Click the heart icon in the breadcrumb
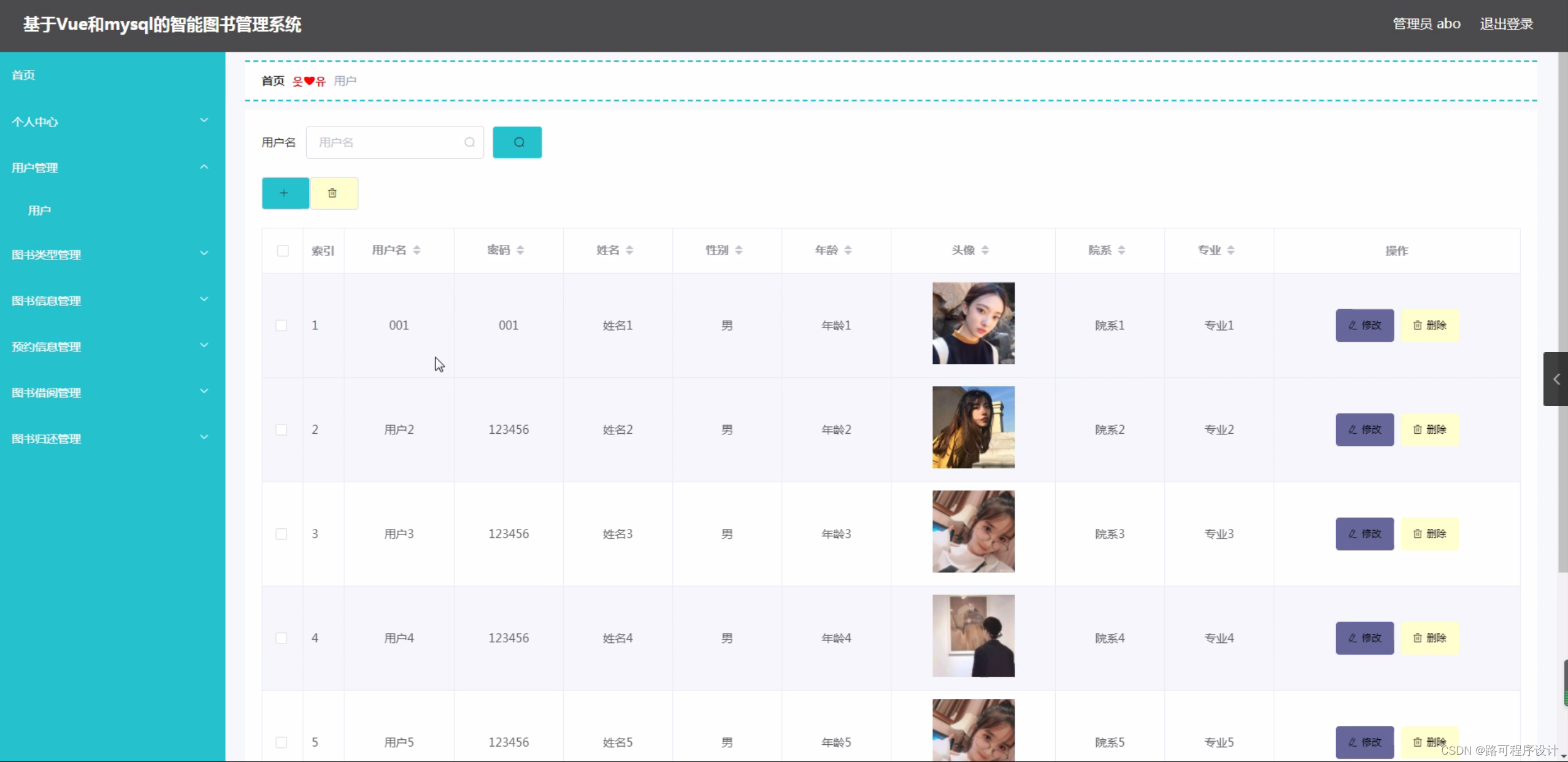Screen dimensions: 1568x762 (x=308, y=80)
